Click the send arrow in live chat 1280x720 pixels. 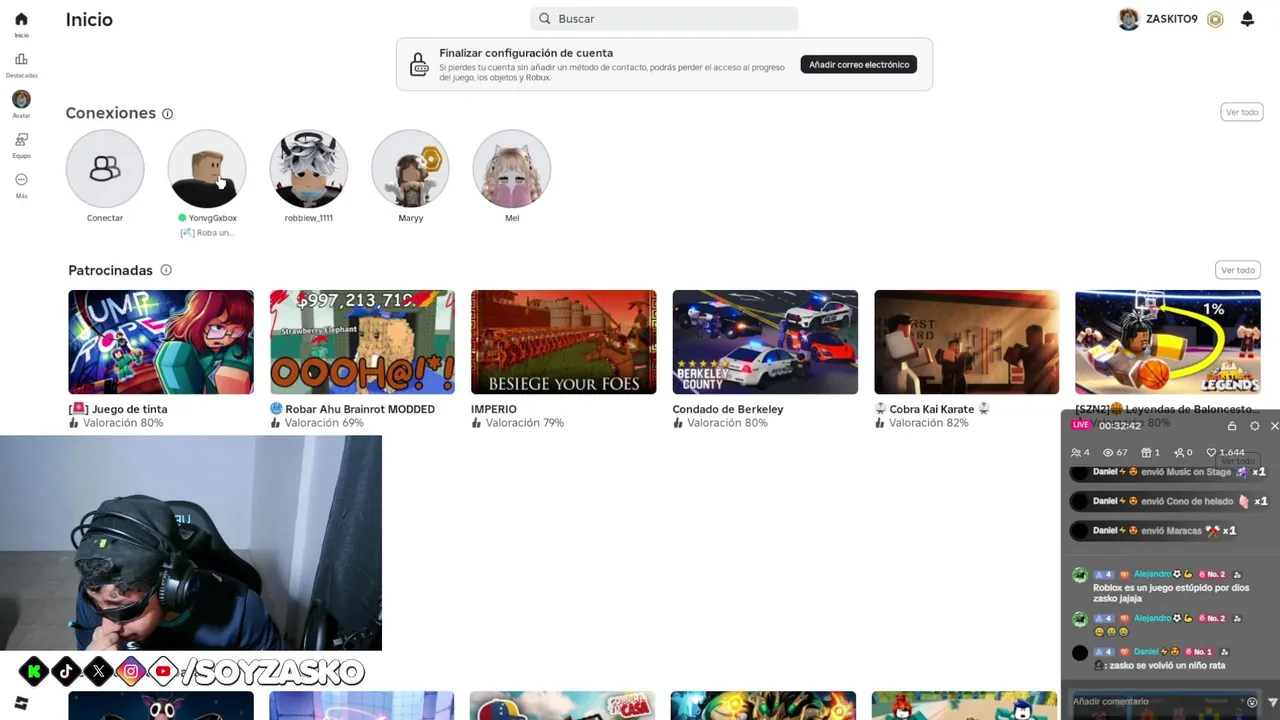click(x=1272, y=702)
